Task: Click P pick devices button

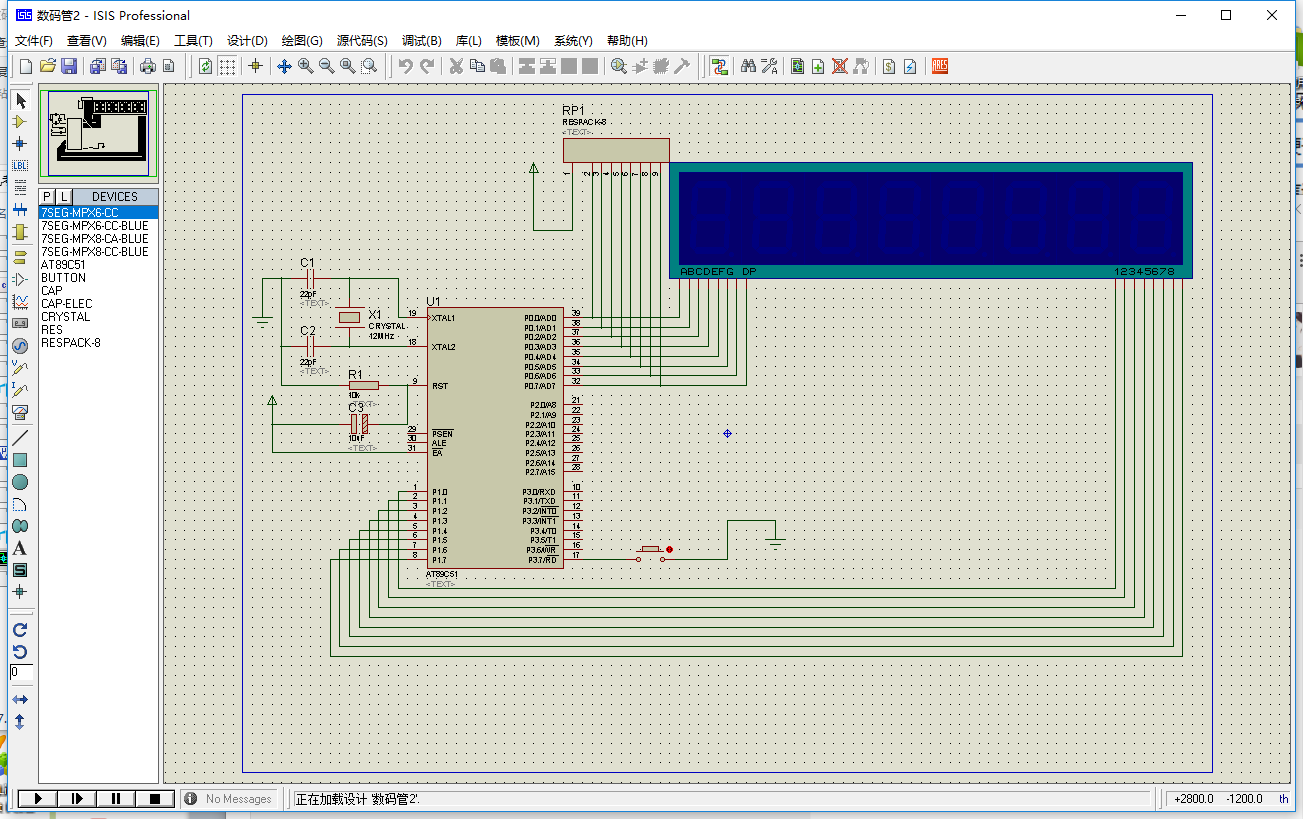Action: (47, 196)
